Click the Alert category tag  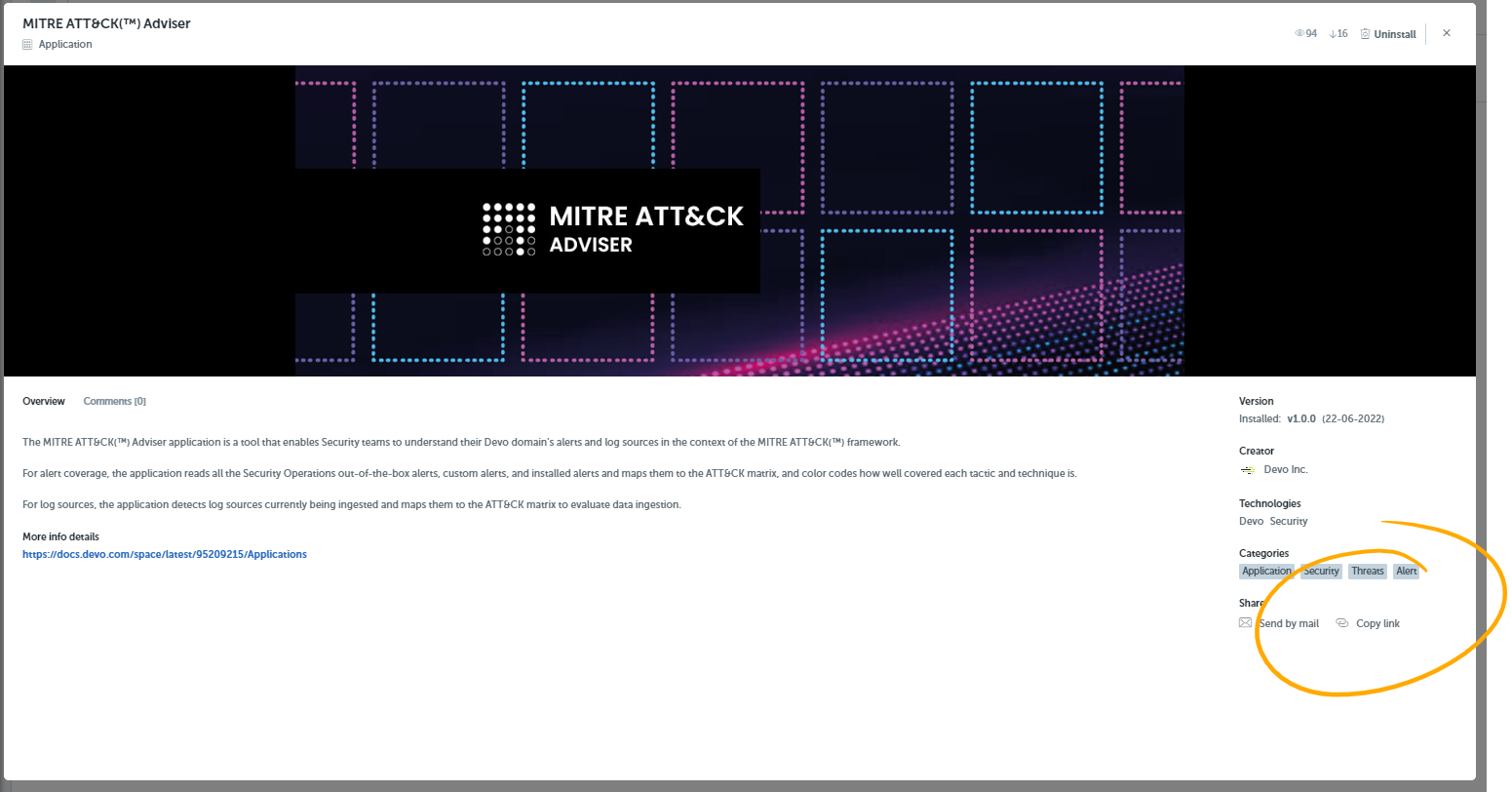(1406, 572)
